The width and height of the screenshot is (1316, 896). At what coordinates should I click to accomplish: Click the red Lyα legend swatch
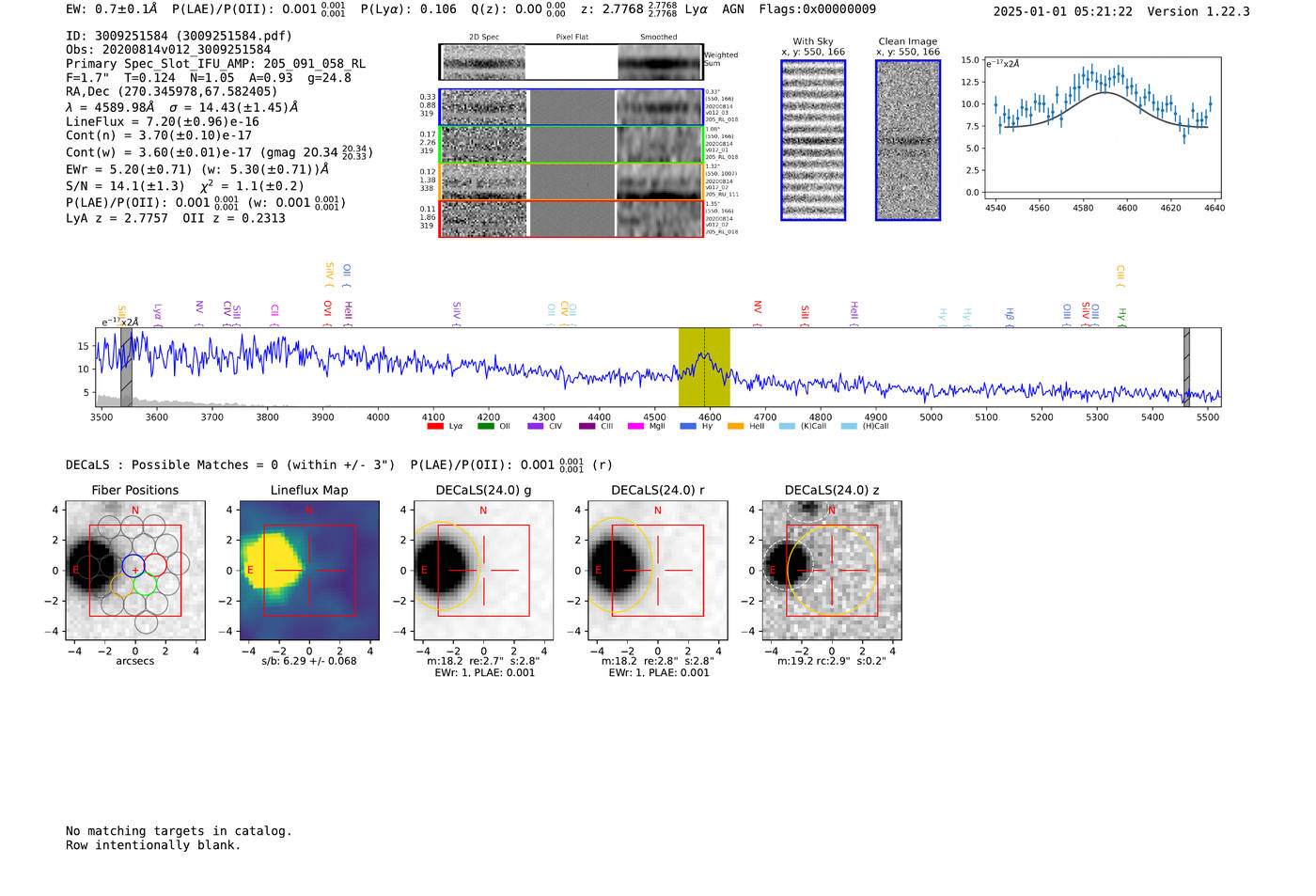434,426
